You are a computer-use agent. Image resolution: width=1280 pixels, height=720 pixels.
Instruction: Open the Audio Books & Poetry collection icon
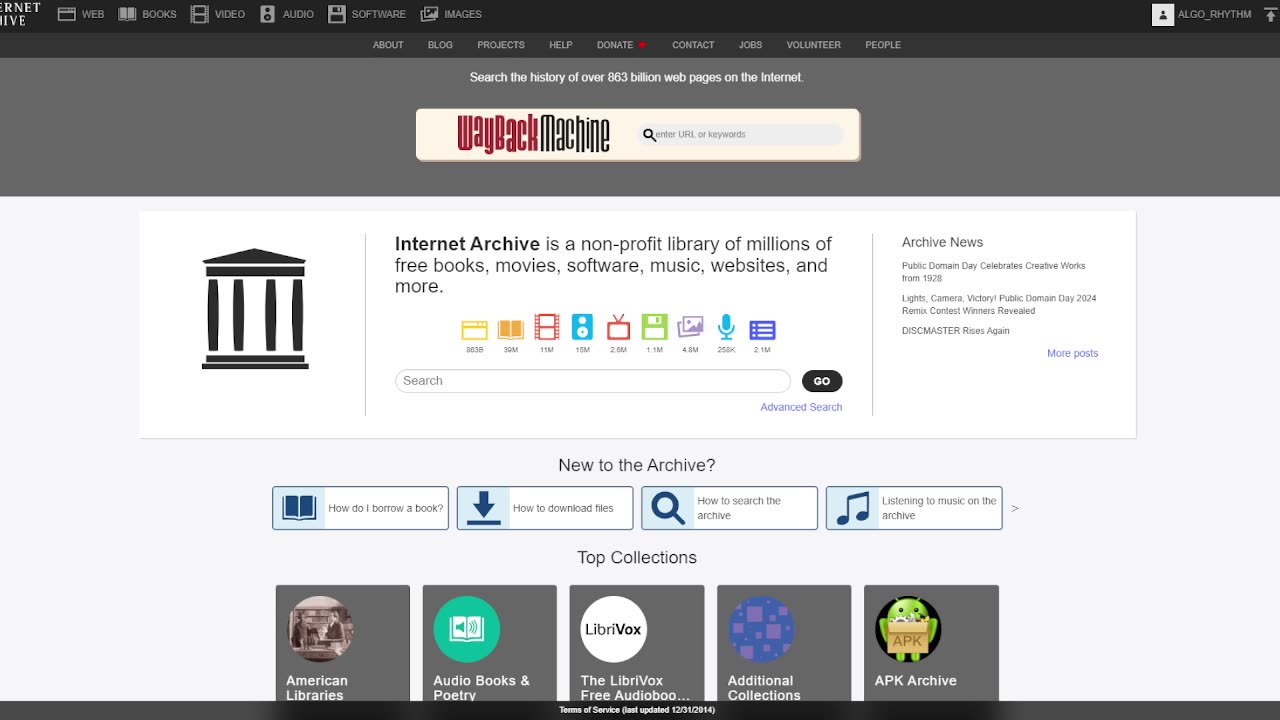pos(467,629)
